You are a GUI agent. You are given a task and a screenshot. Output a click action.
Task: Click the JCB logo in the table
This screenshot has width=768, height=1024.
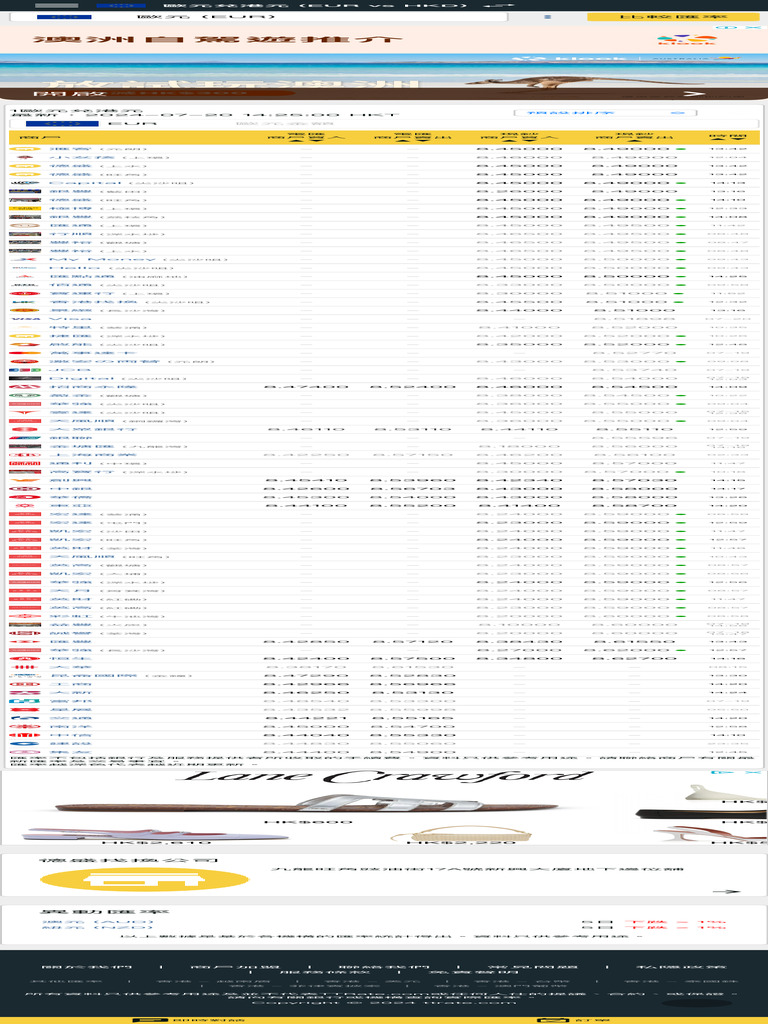pos(25,370)
